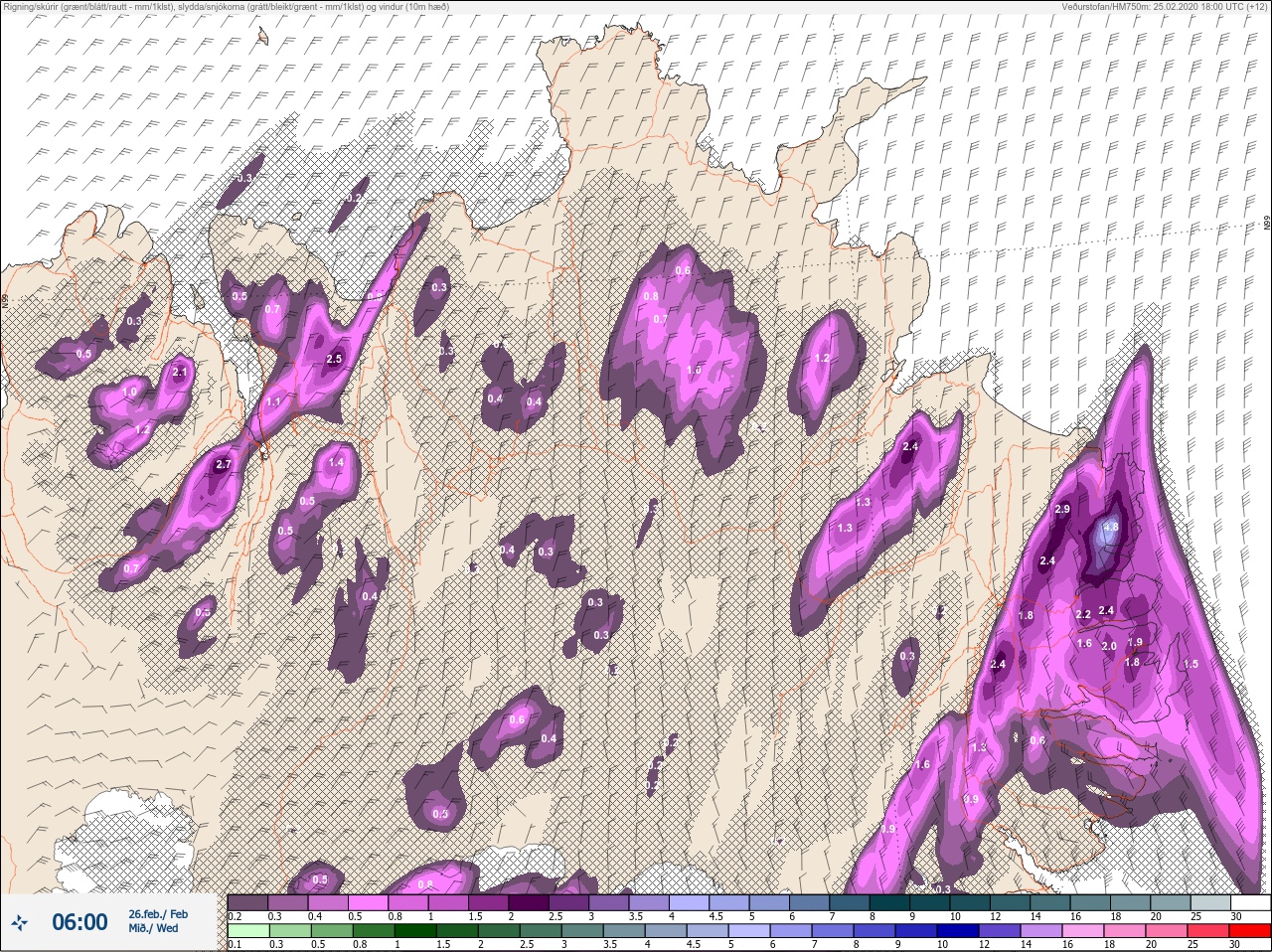This screenshot has height=952, width=1272.
Task: Click the 1.4 precipitation value on the map
Action: [x=336, y=462]
